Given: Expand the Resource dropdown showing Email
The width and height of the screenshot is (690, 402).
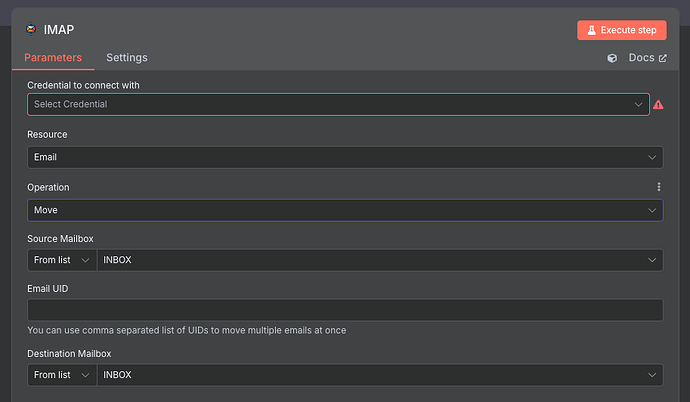Looking at the screenshot, I should (x=345, y=157).
